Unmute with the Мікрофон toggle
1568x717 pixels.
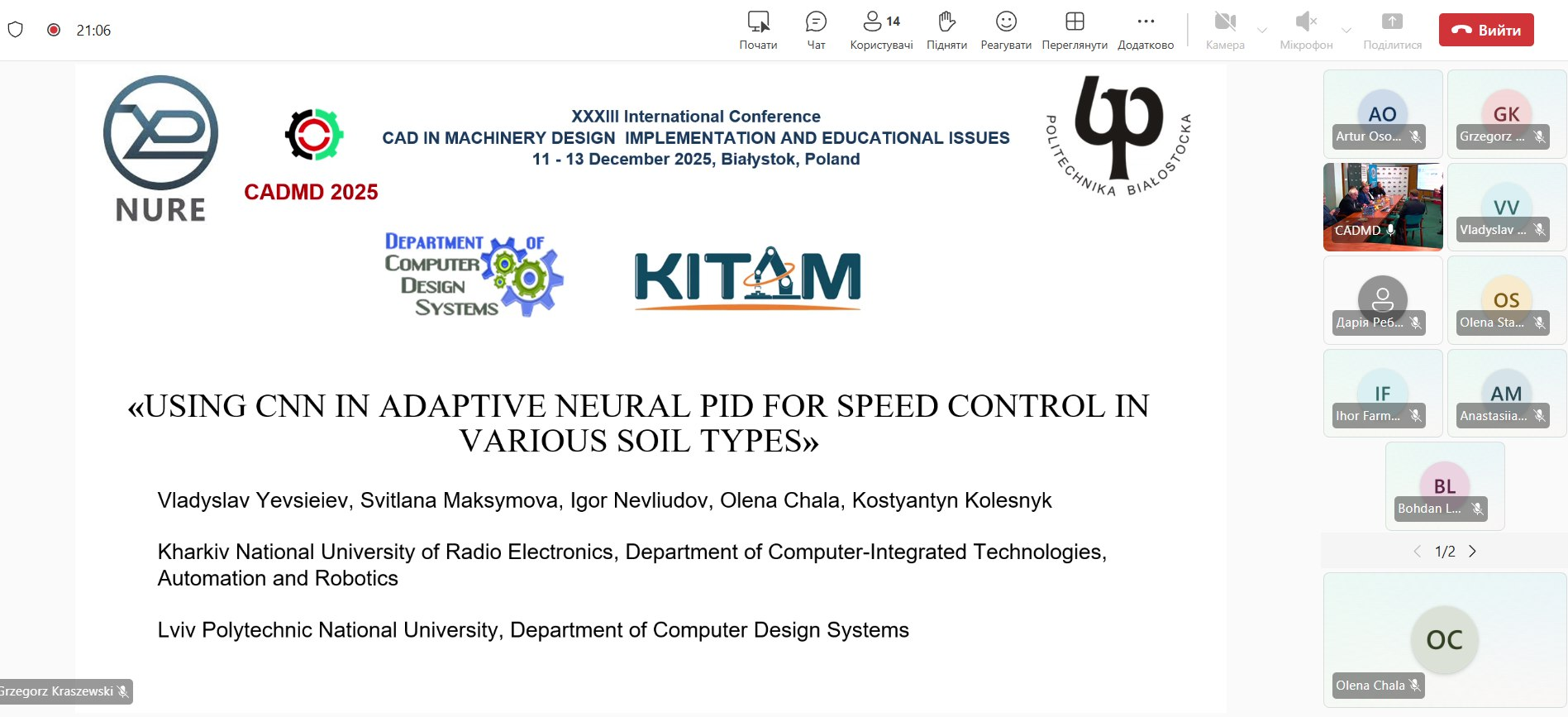point(1305,30)
